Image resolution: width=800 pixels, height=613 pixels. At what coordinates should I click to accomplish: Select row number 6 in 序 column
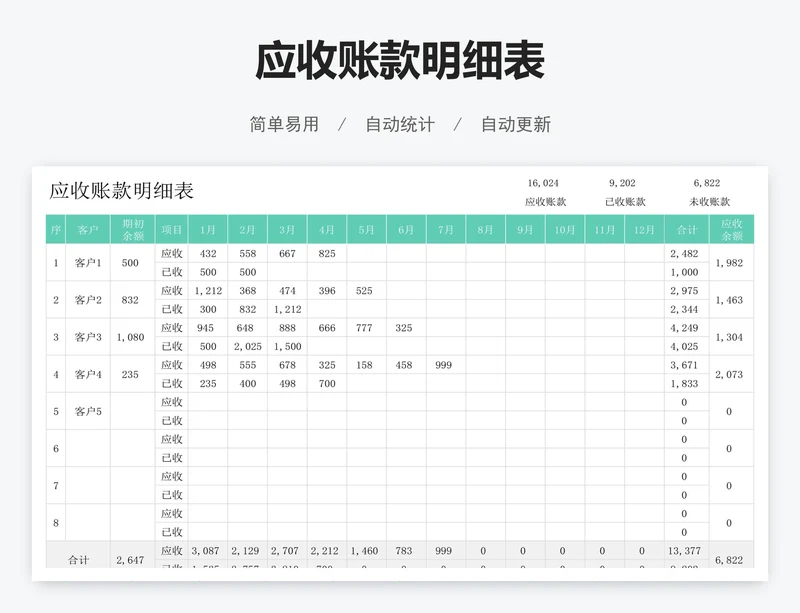click(56, 449)
